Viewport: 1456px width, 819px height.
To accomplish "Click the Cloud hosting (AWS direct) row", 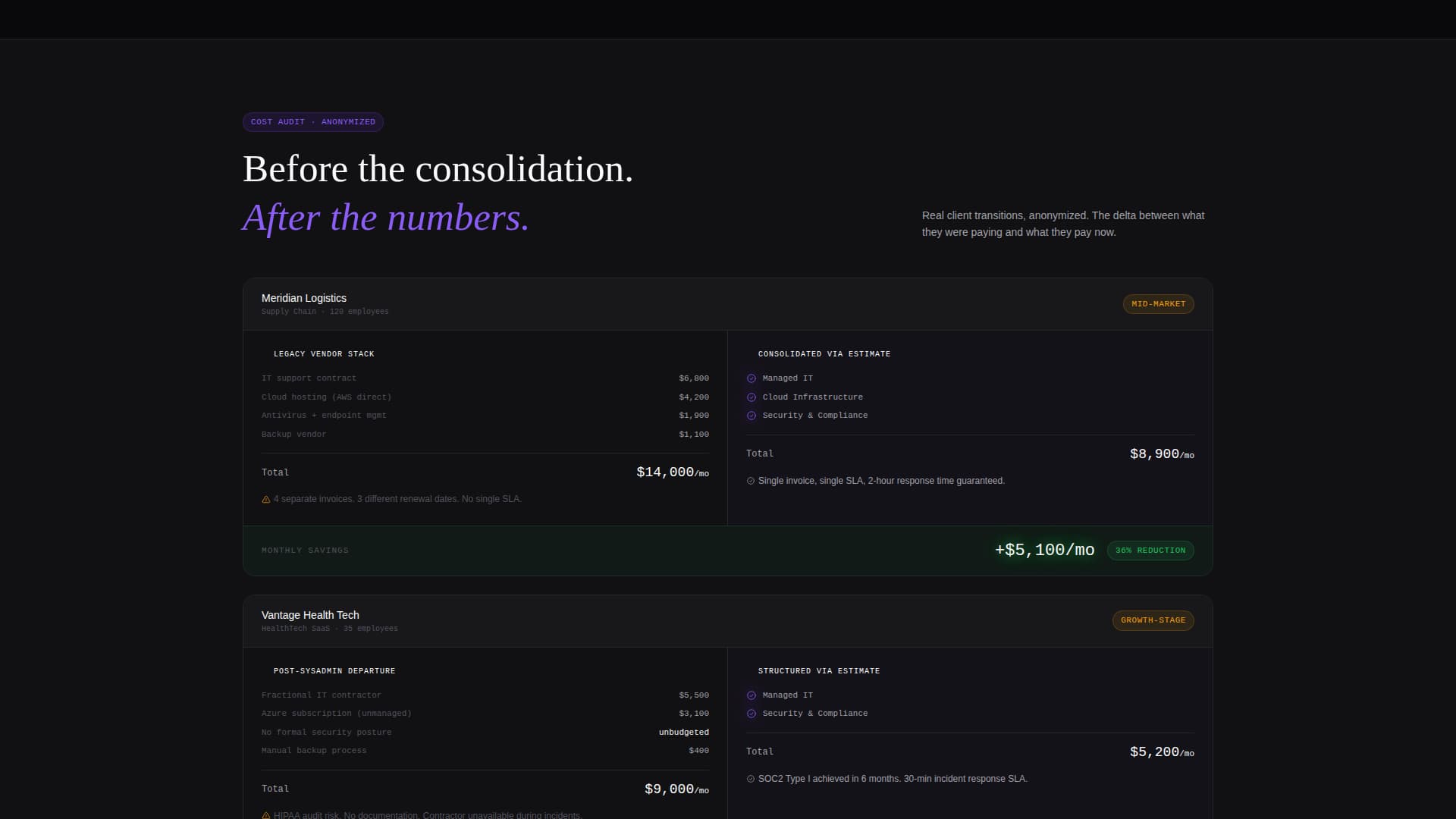I will pyautogui.click(x=485, y=397).
